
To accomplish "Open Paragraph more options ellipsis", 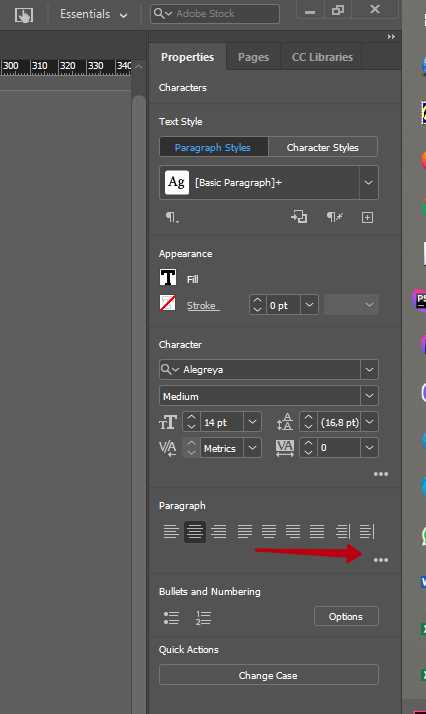I will tap(381, 560).
